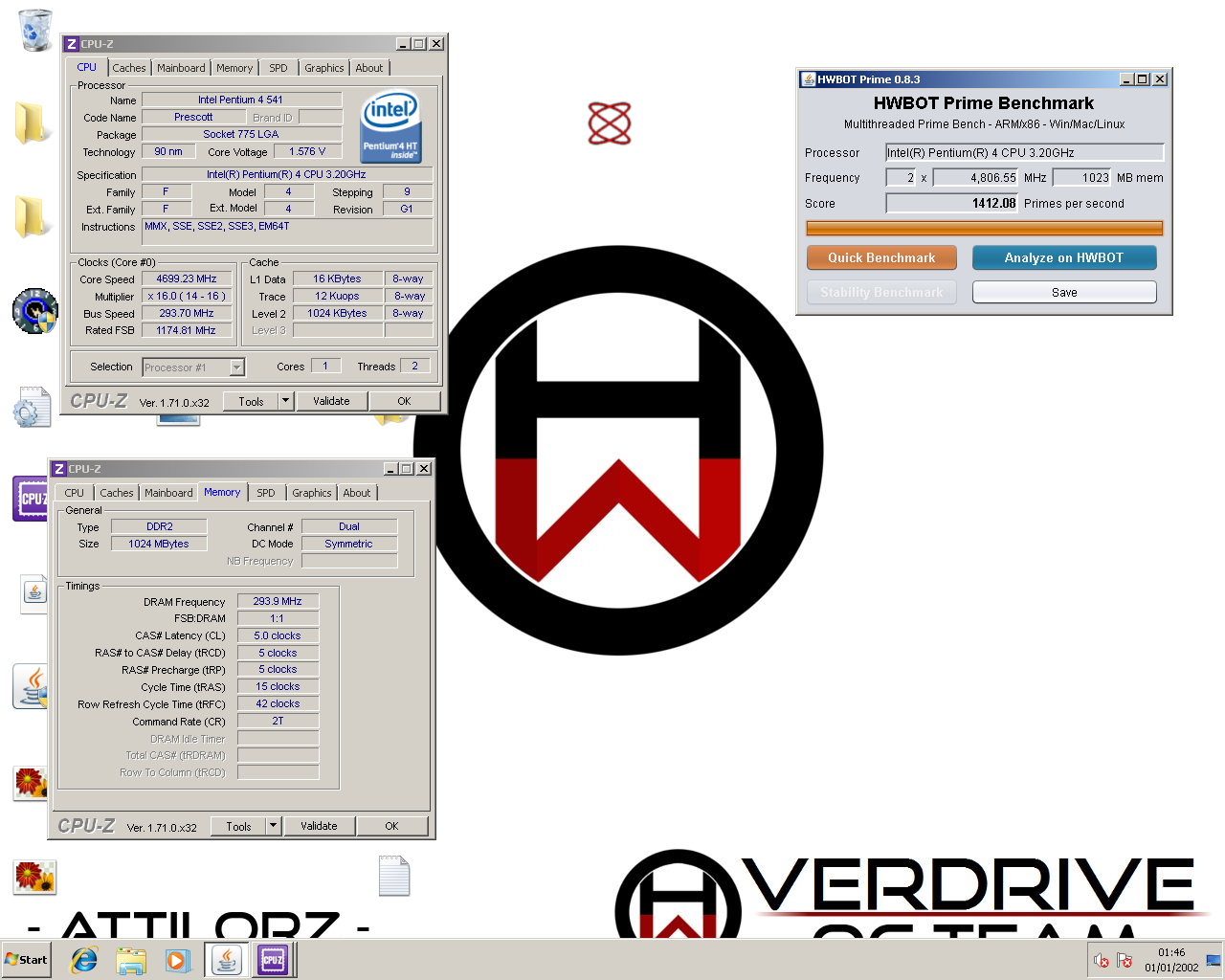Viewport: 1225px width, 980px height.
Task: Click the orange benchmark progress bar
Action: pyautogui.click(x=985, y=228)
